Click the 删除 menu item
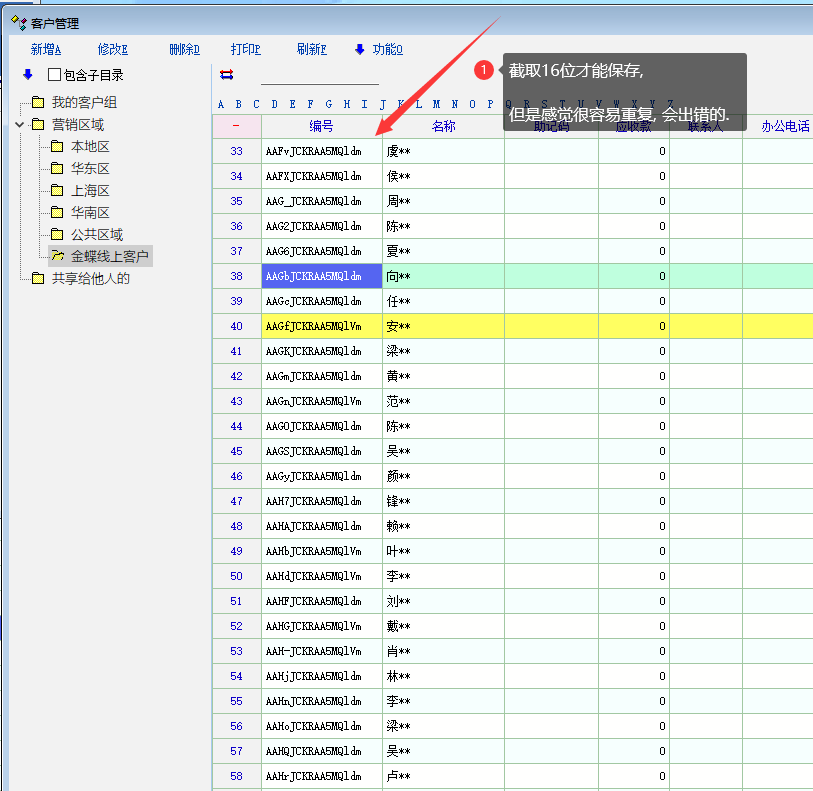This screenshot has height=791, width=813. click(x=184, y=49)
